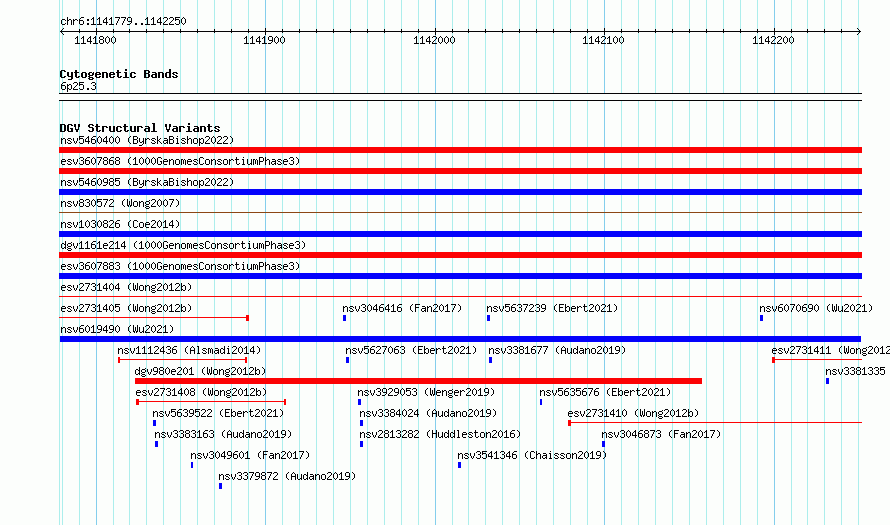Select the red span under esv2731408
This screenshot has width=890, height=525.
point(211,402)
